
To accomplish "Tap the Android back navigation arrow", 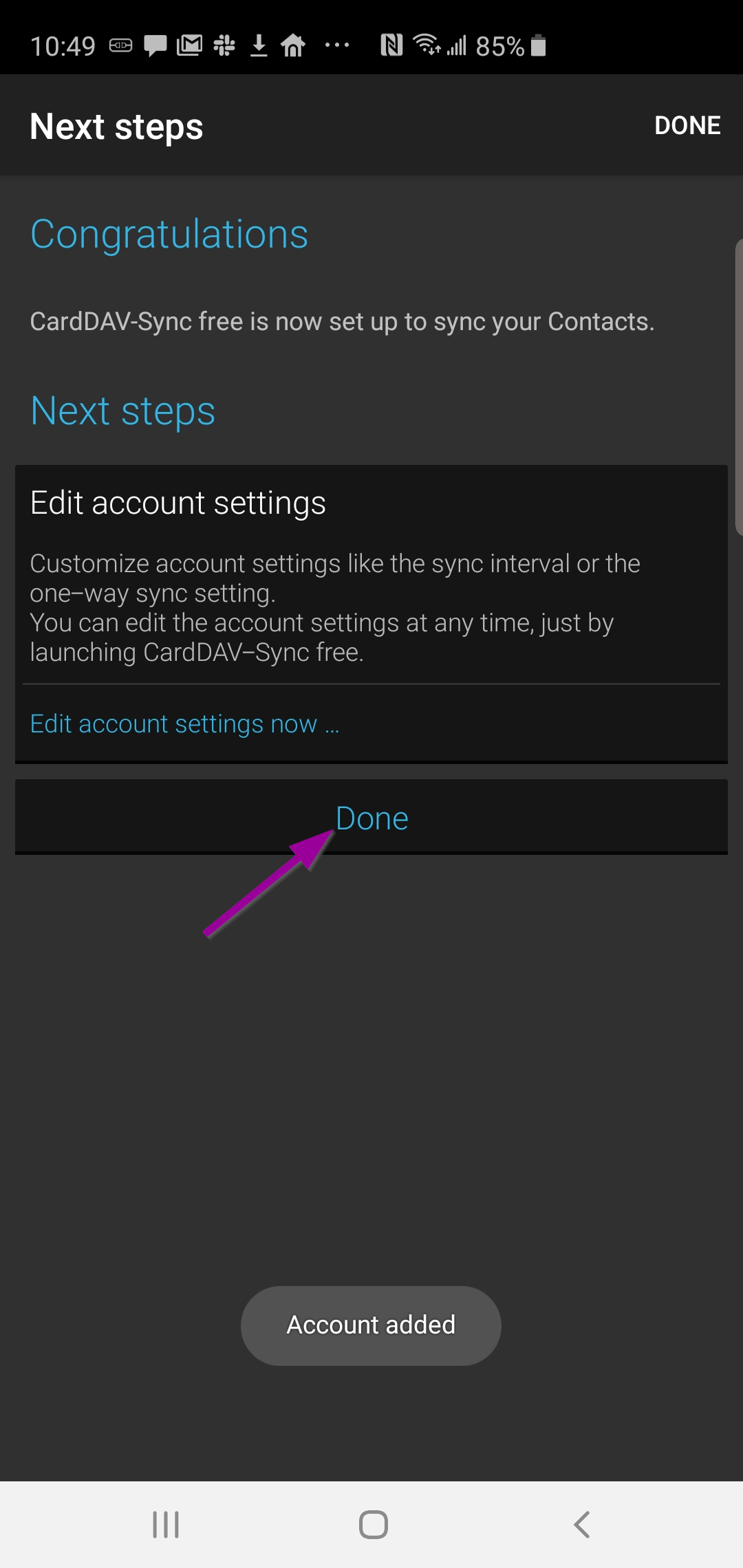I will (x=582, y=1525).
